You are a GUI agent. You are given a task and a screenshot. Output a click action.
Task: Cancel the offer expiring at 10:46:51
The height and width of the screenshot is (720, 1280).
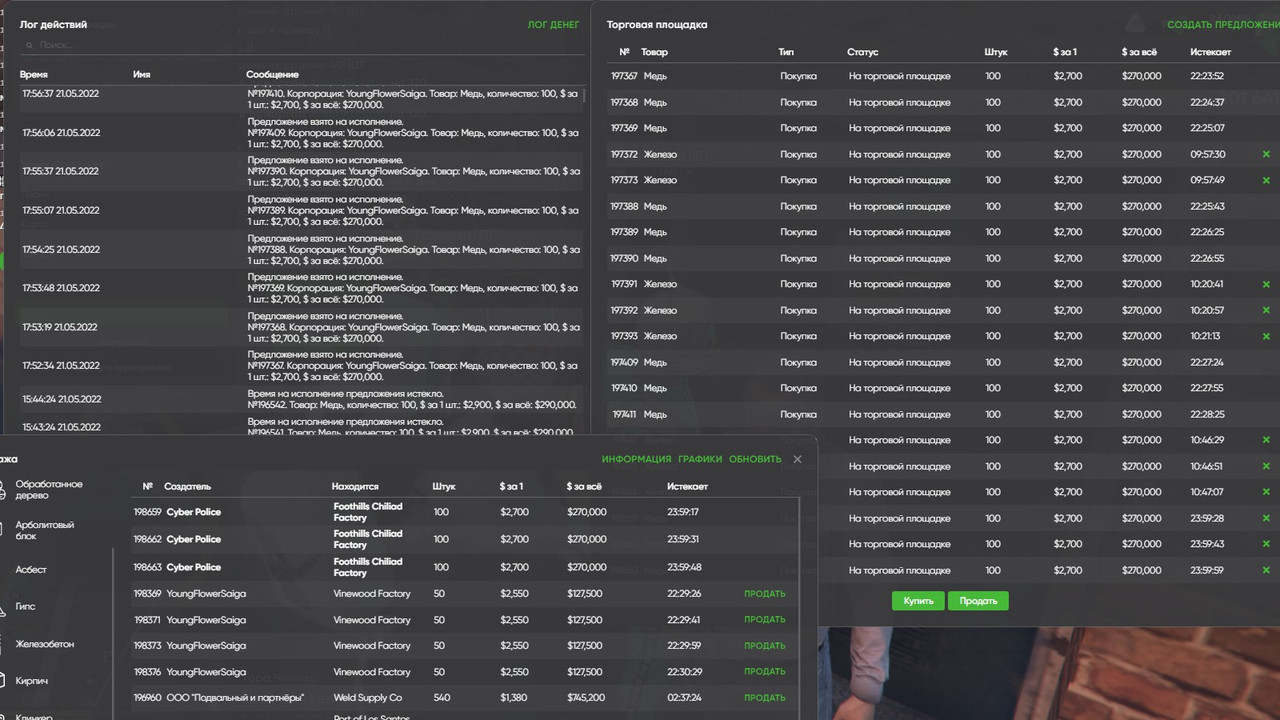(1266, 466)
